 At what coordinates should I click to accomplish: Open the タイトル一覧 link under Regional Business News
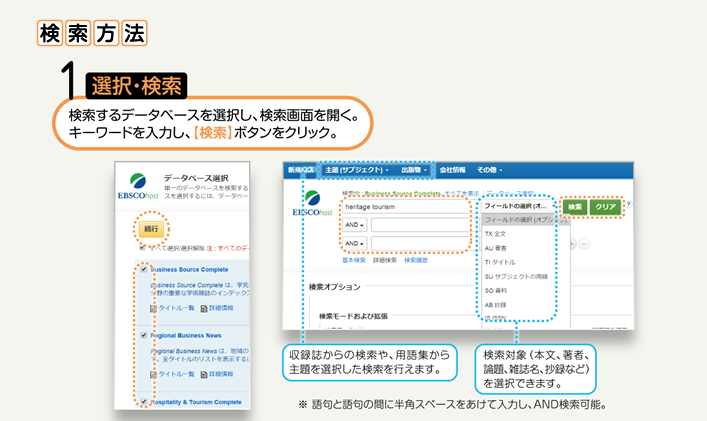click(x=176, y=374)
